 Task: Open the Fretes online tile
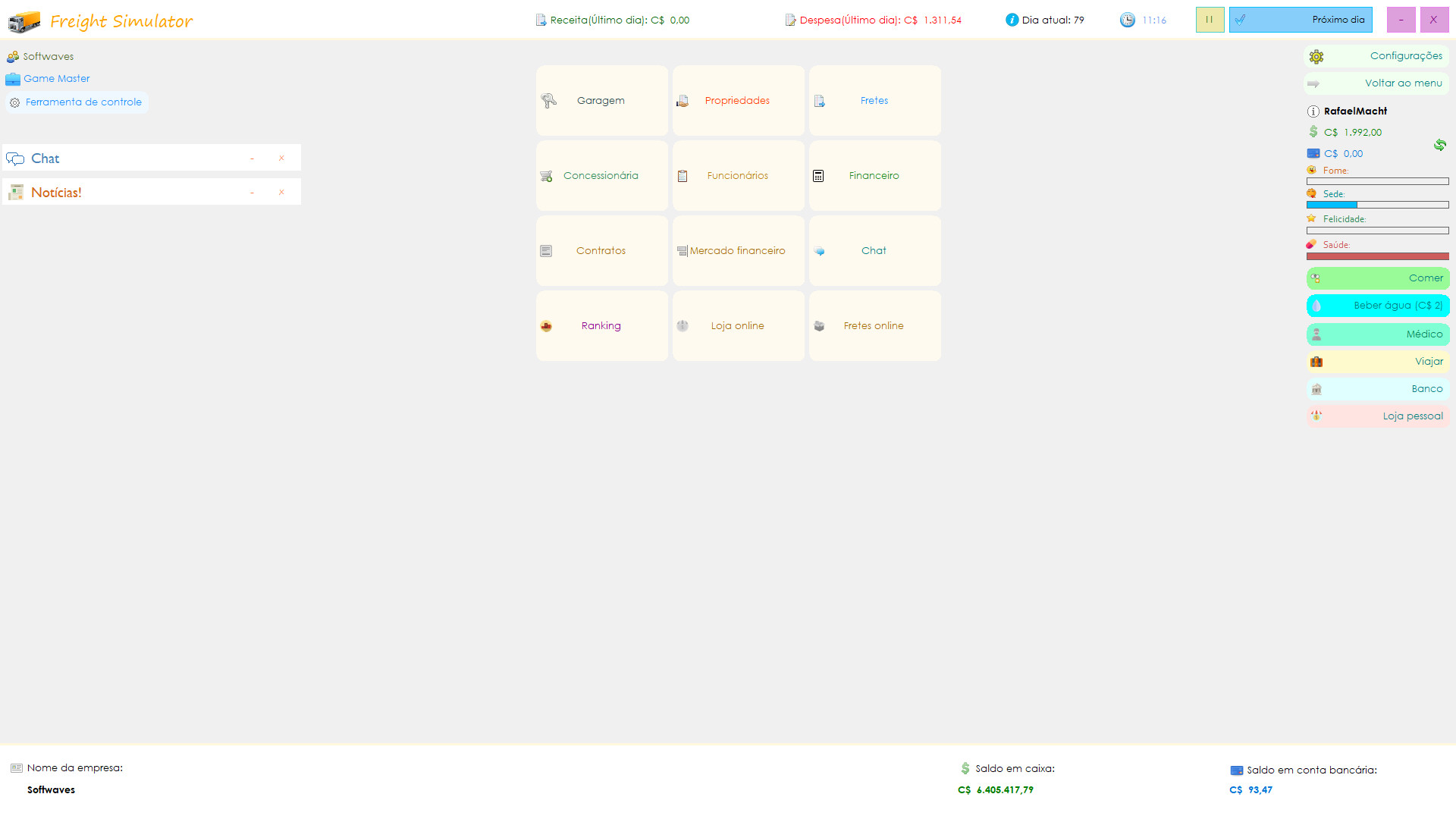[874, 326]
